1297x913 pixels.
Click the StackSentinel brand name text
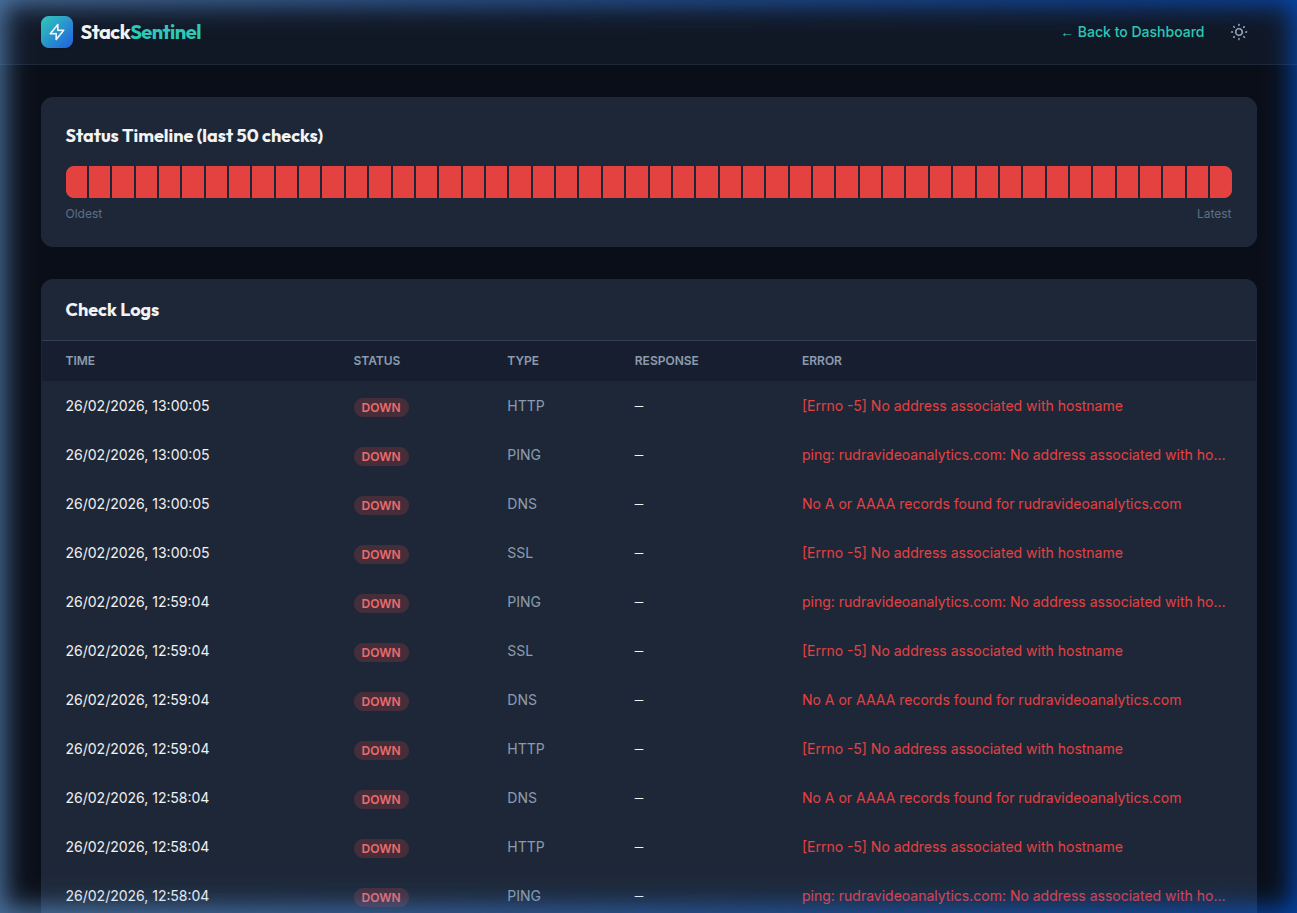[141, 32]
